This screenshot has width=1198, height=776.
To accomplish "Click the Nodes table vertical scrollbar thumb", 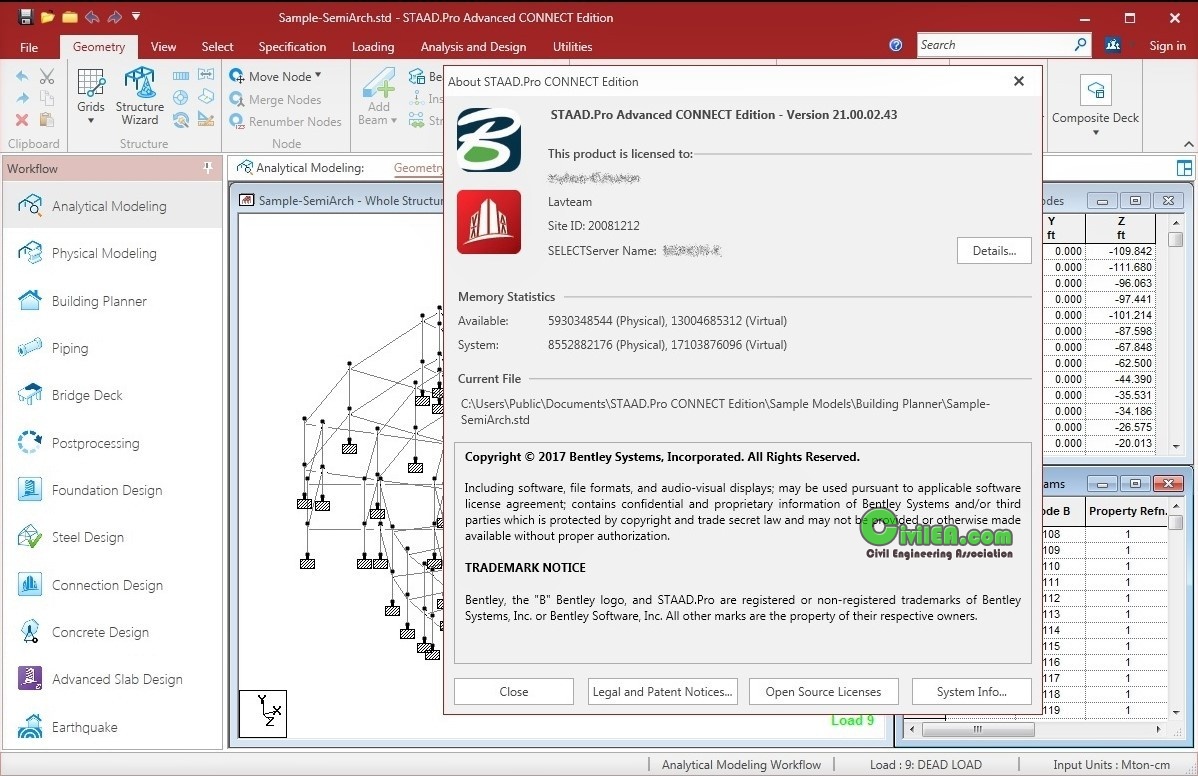I will click(1176, 239).
